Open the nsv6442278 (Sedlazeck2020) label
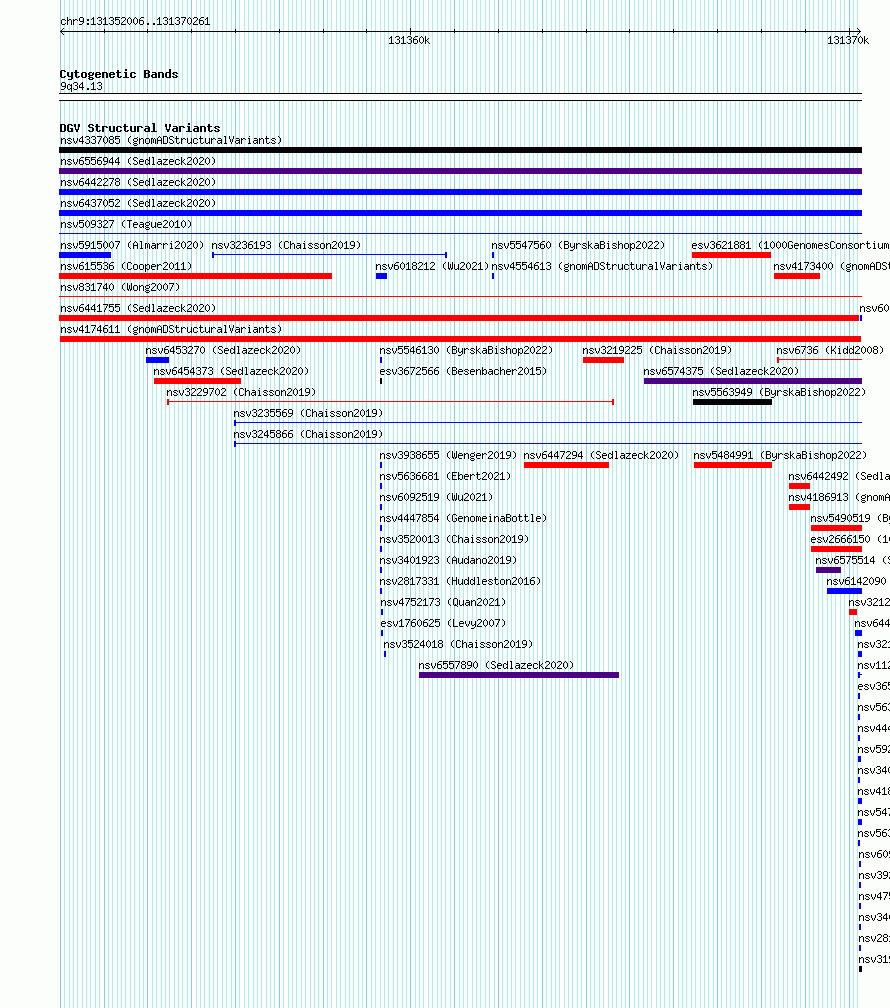This screenshot has height=1008, width=890. click(x=138, y=183)
